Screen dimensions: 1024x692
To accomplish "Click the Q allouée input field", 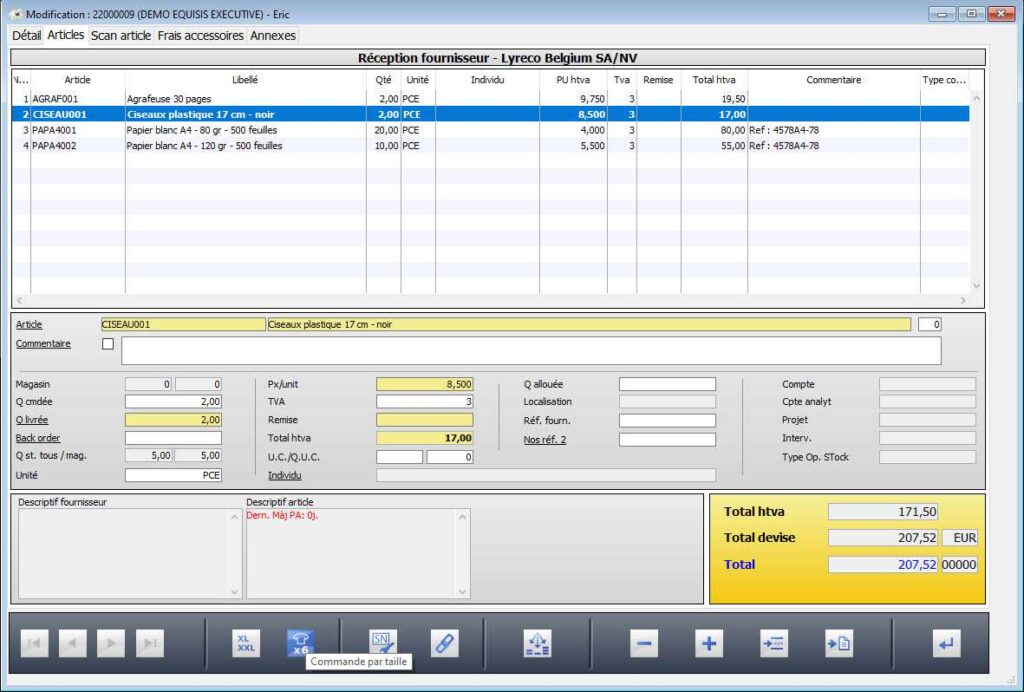I will click(x=667, y=385).
